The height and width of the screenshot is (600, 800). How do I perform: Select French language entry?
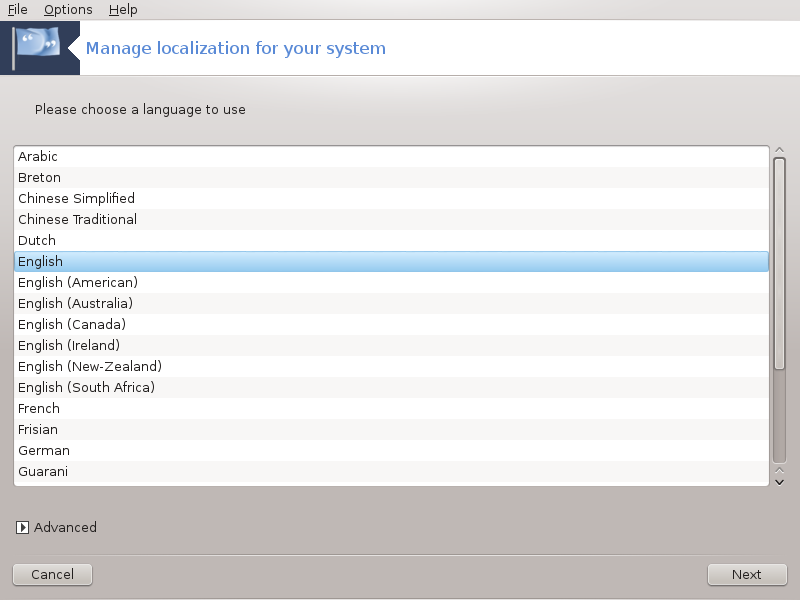point(391,409)
